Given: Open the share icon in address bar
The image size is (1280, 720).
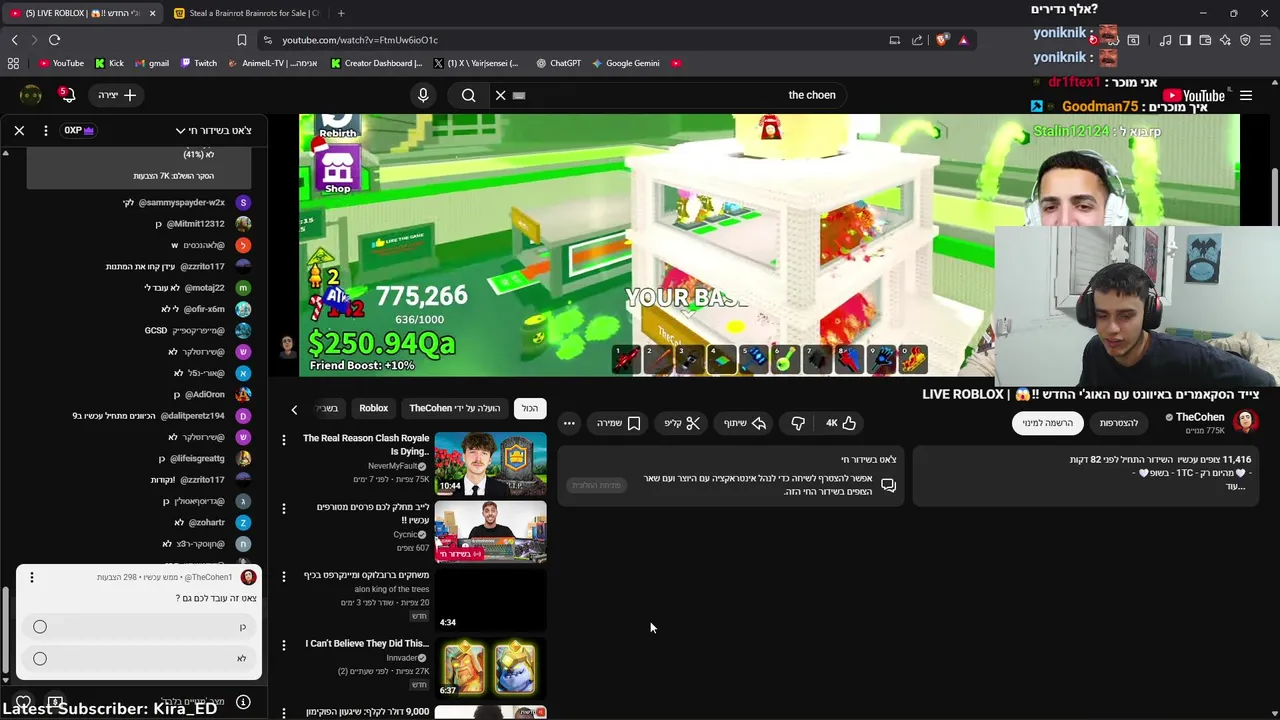Looking at the screenshot, I should click(x=919, y=40).
